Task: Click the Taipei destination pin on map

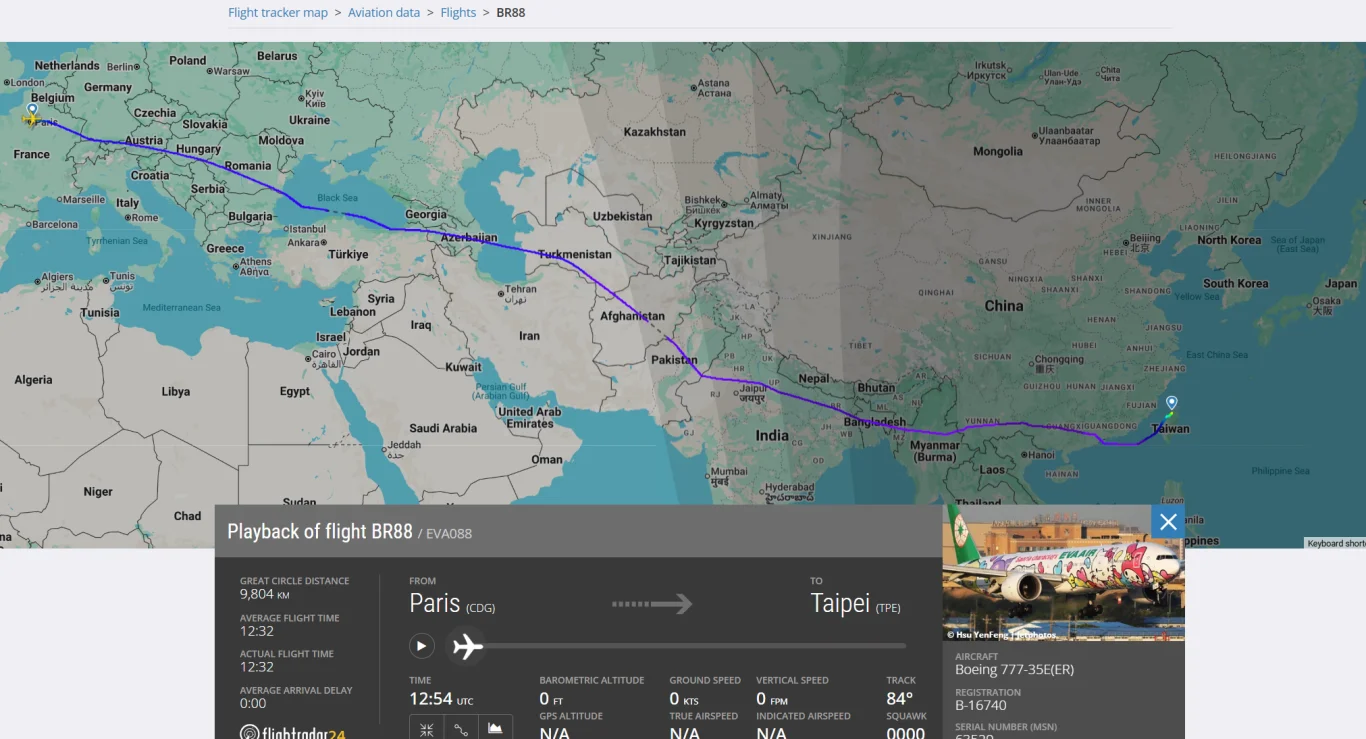Action: (1171, 403)
